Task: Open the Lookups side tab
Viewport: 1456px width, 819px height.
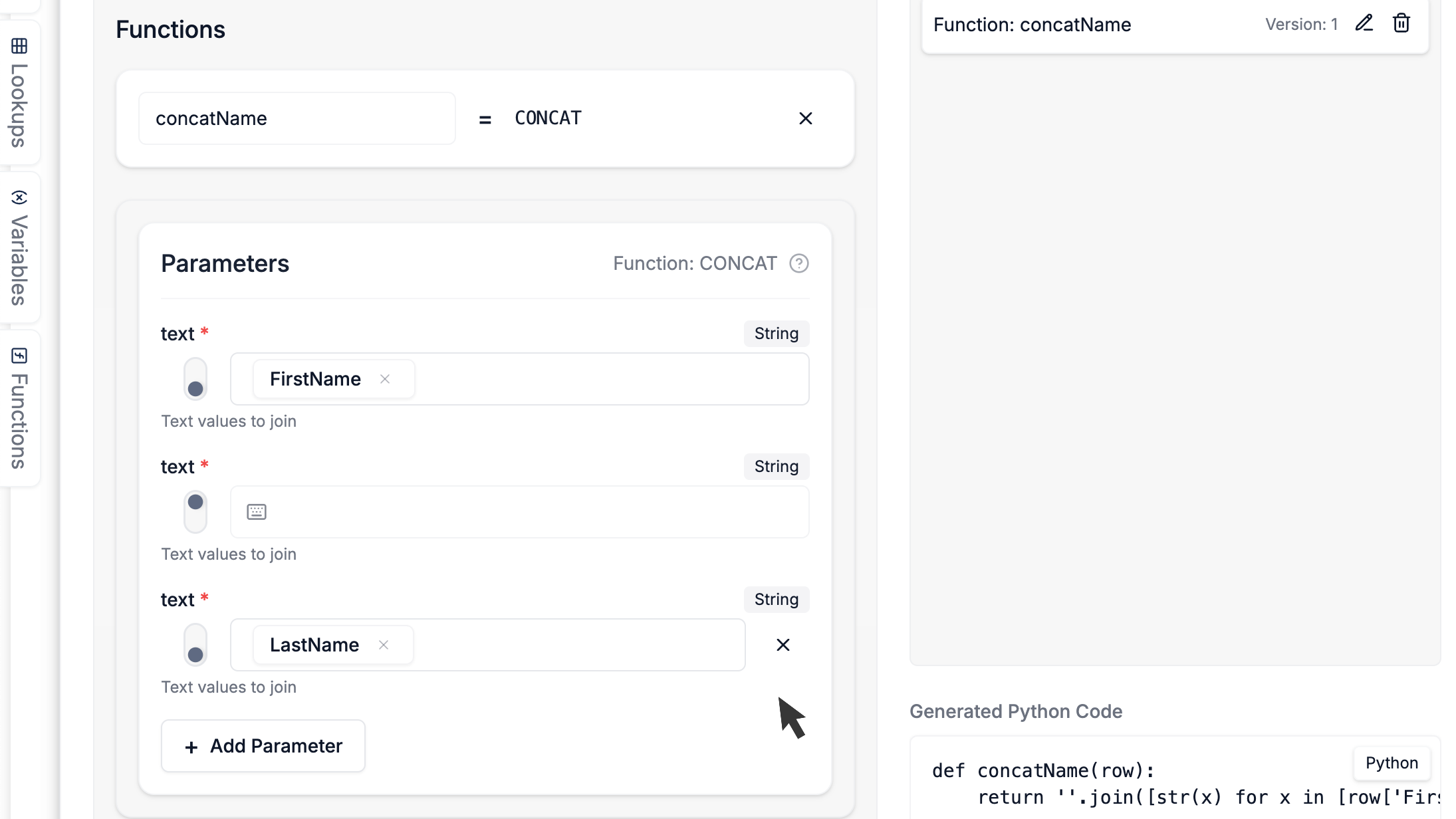Action: [19, 93]
